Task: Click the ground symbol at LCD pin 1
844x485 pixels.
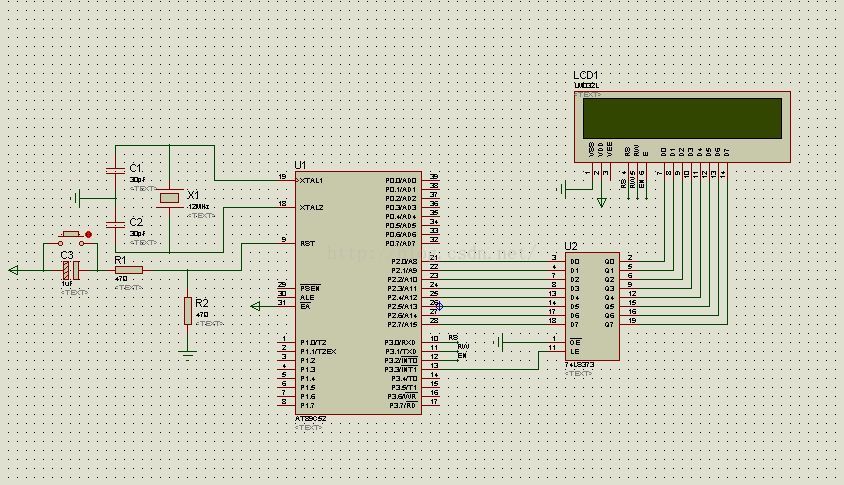Action: pyautogui.click(x=560, y=189)
